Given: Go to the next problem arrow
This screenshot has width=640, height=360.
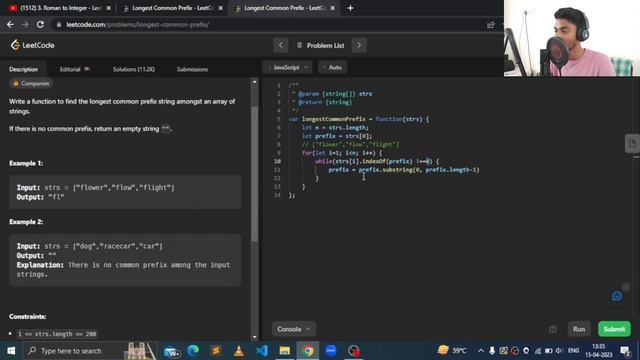Looking at the screenshot, I should click(359, 45).
